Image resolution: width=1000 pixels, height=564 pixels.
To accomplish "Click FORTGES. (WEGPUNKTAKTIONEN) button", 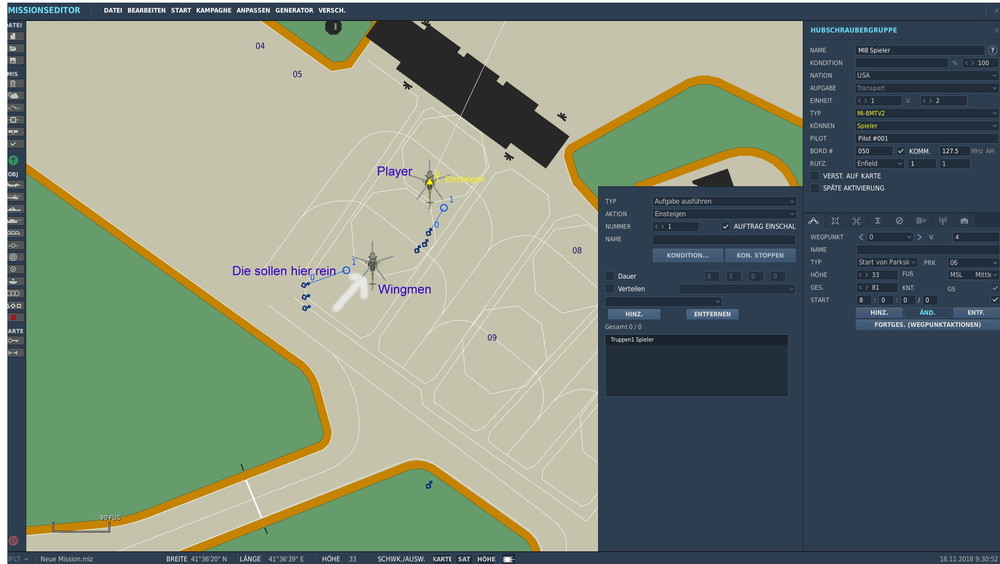I will [927, 325].
